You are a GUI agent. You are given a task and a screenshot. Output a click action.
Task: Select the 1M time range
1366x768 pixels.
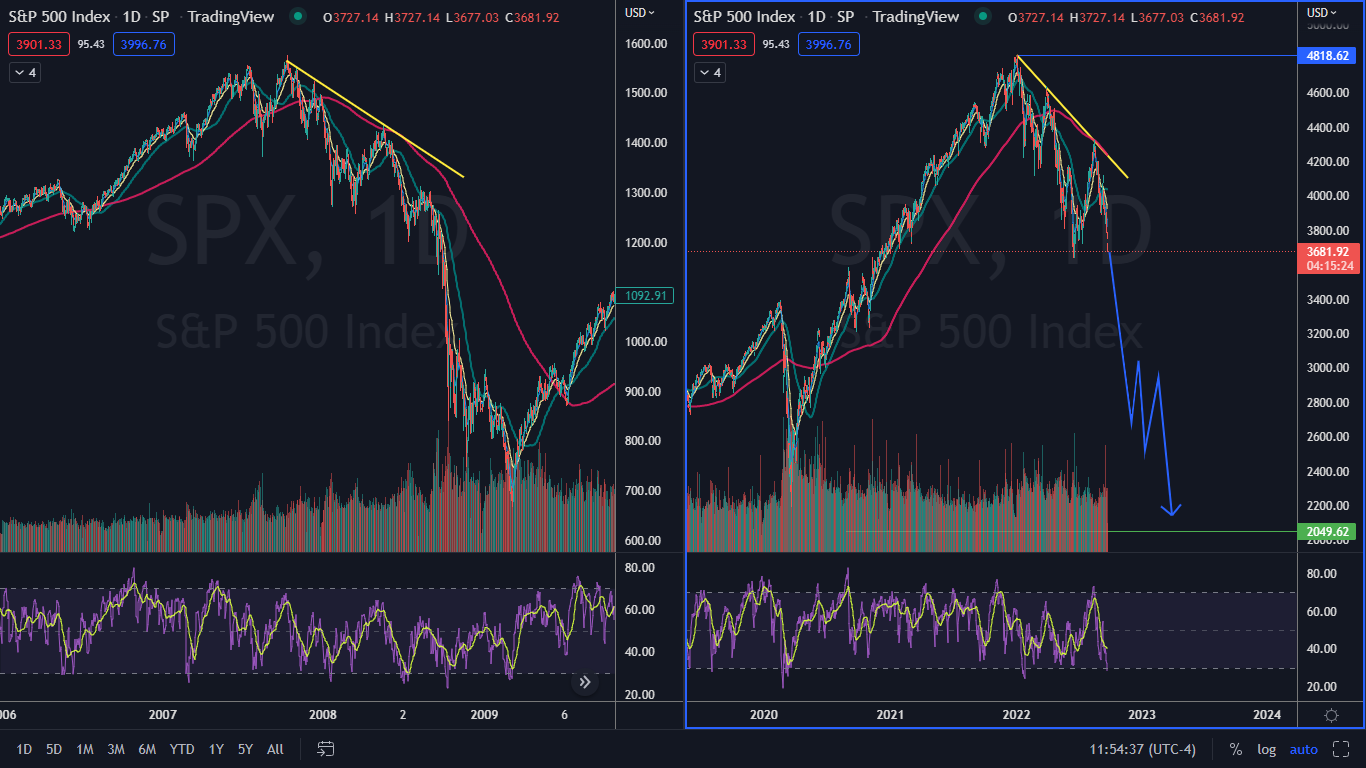[x=85, y=749]
